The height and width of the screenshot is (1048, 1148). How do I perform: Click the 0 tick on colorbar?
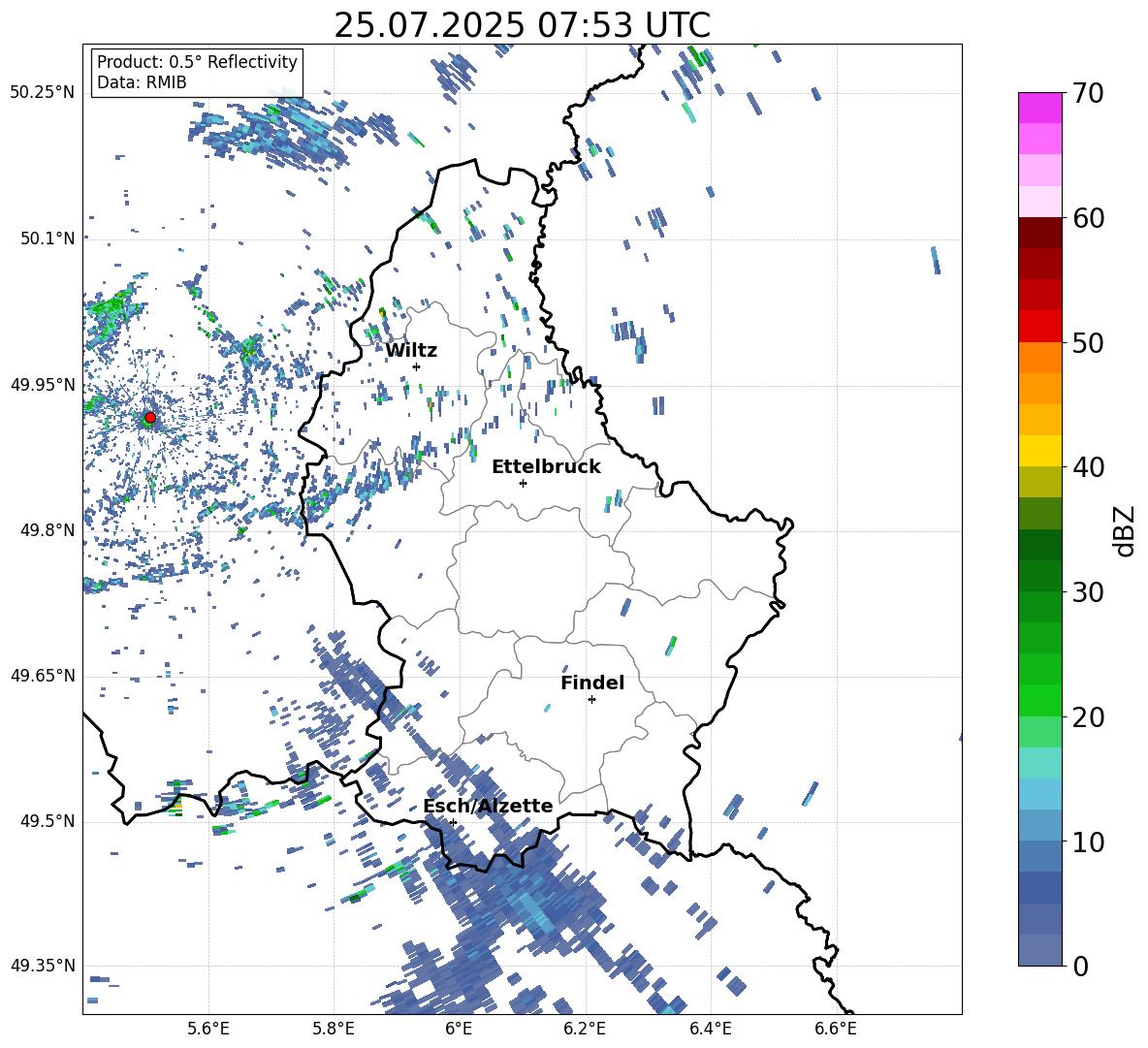[1079, 967]
